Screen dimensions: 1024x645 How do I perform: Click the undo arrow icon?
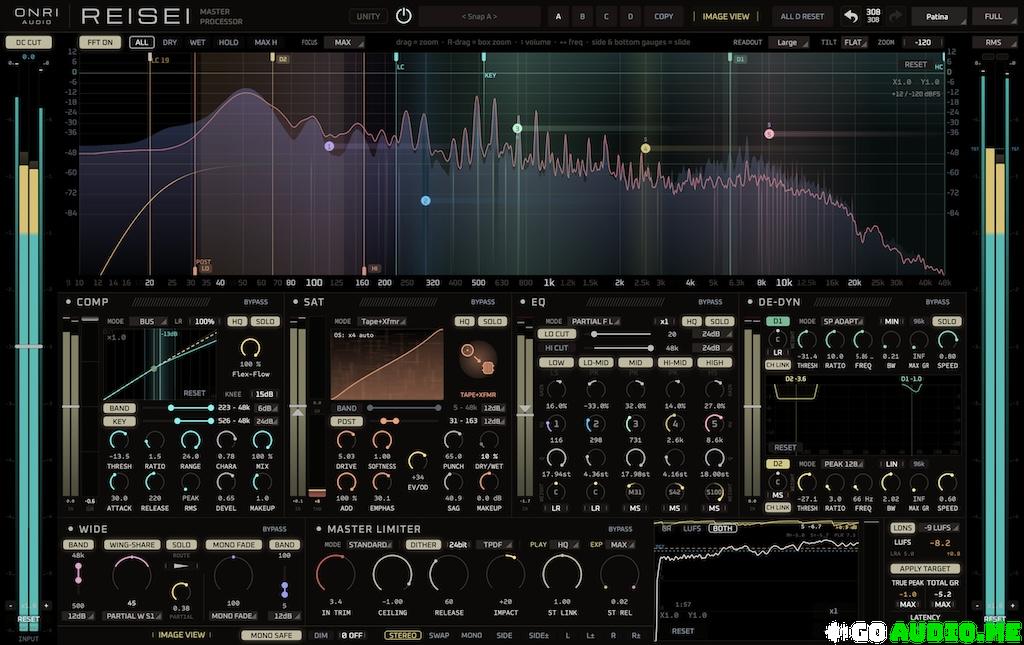(850, 16)
